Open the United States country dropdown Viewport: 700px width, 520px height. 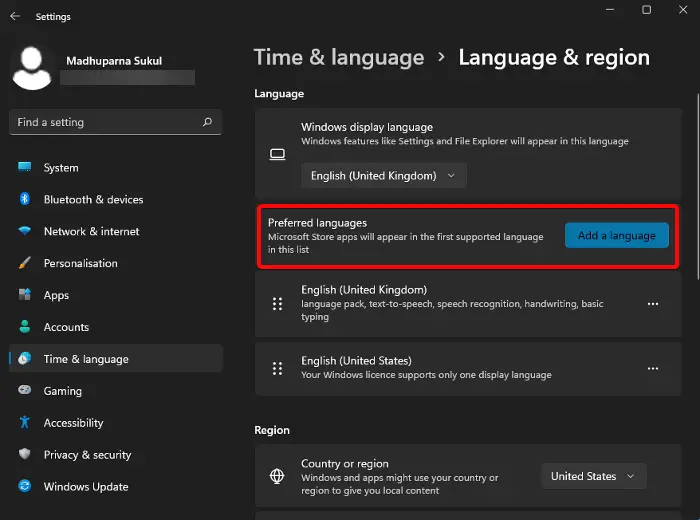pyautogui.click(x=593, y=476)
